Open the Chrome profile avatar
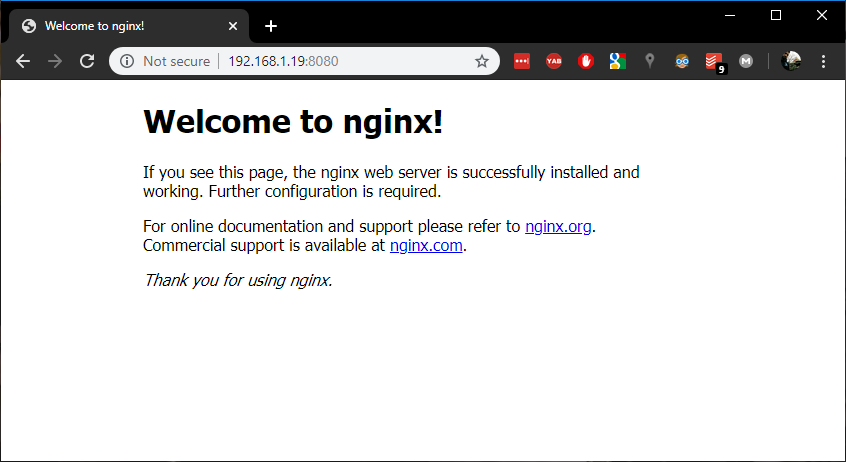The height and width of the screenshot is (462, 846). [x=791, y=61]
